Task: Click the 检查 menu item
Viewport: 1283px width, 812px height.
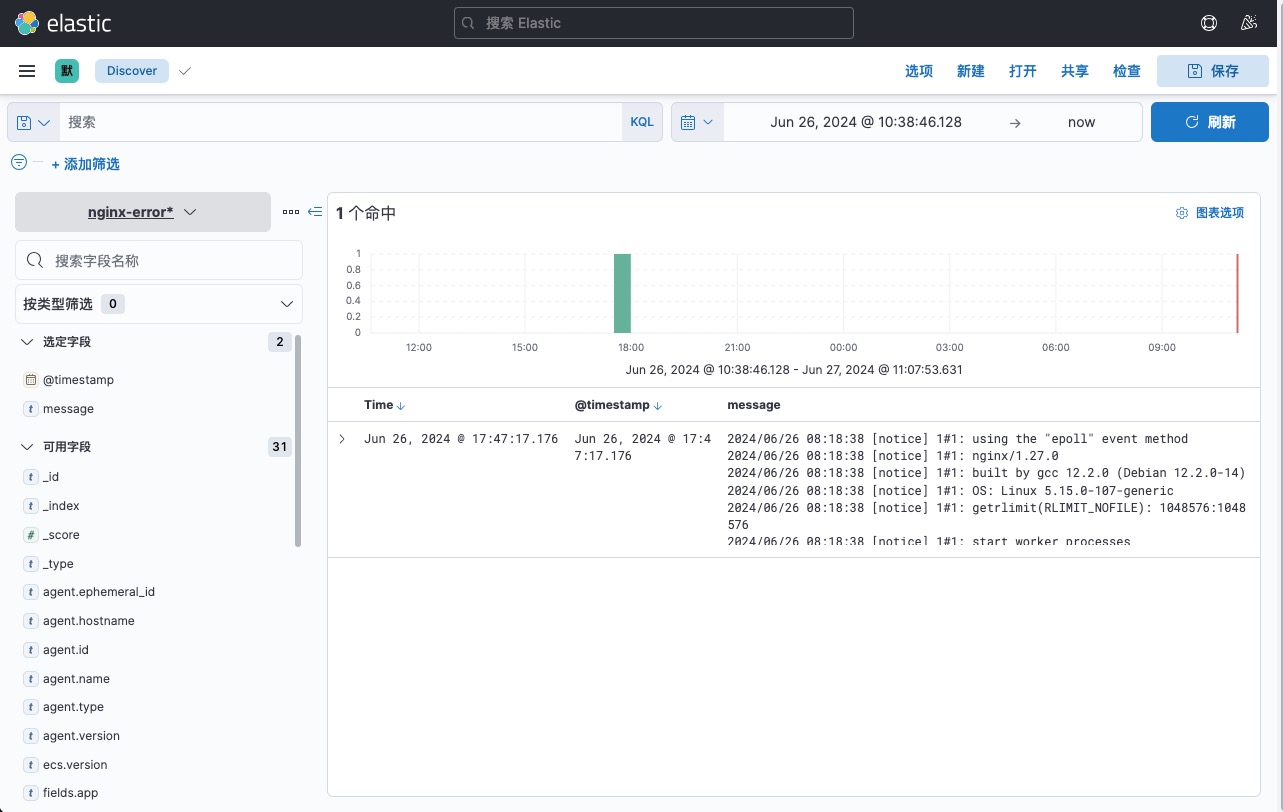Action: 1126,71
